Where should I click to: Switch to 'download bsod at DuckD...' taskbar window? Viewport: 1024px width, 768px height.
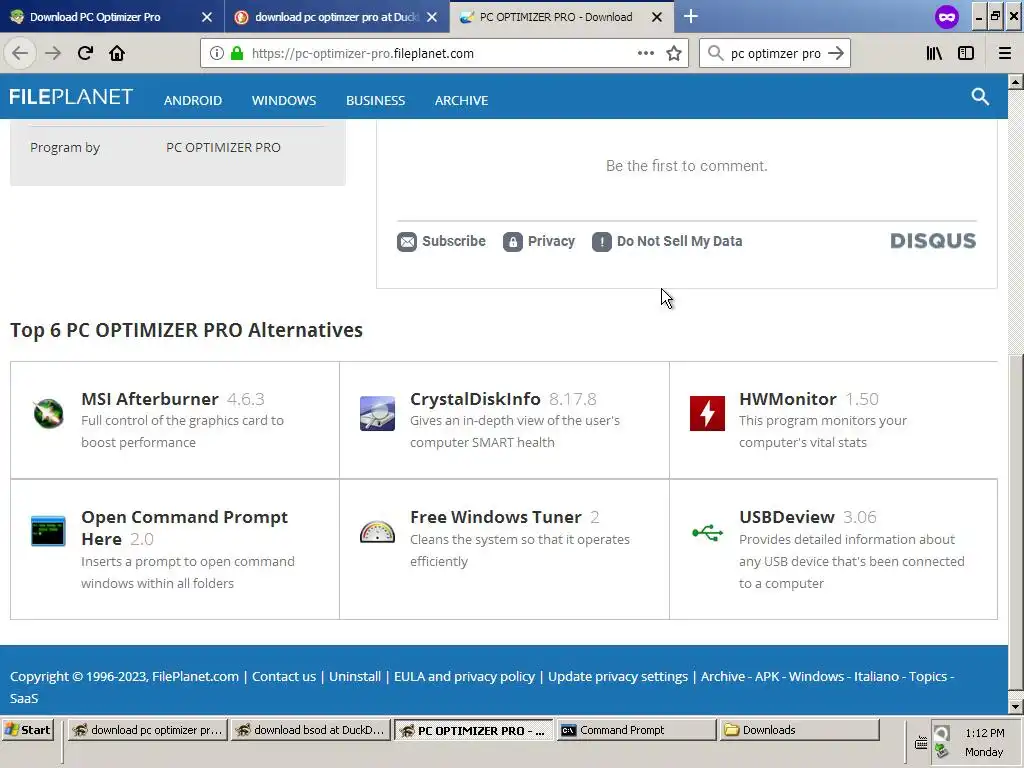311,730
